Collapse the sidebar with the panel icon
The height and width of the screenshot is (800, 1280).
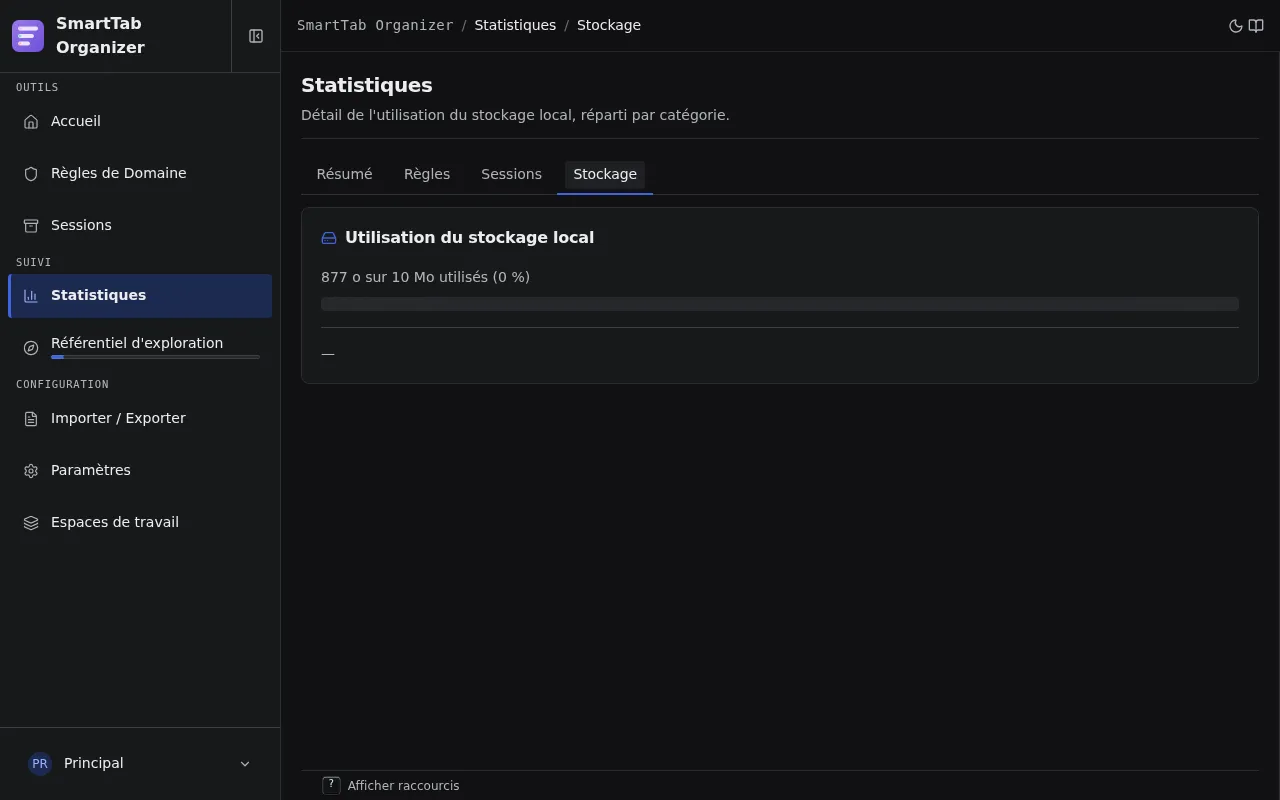click(256, 36)
